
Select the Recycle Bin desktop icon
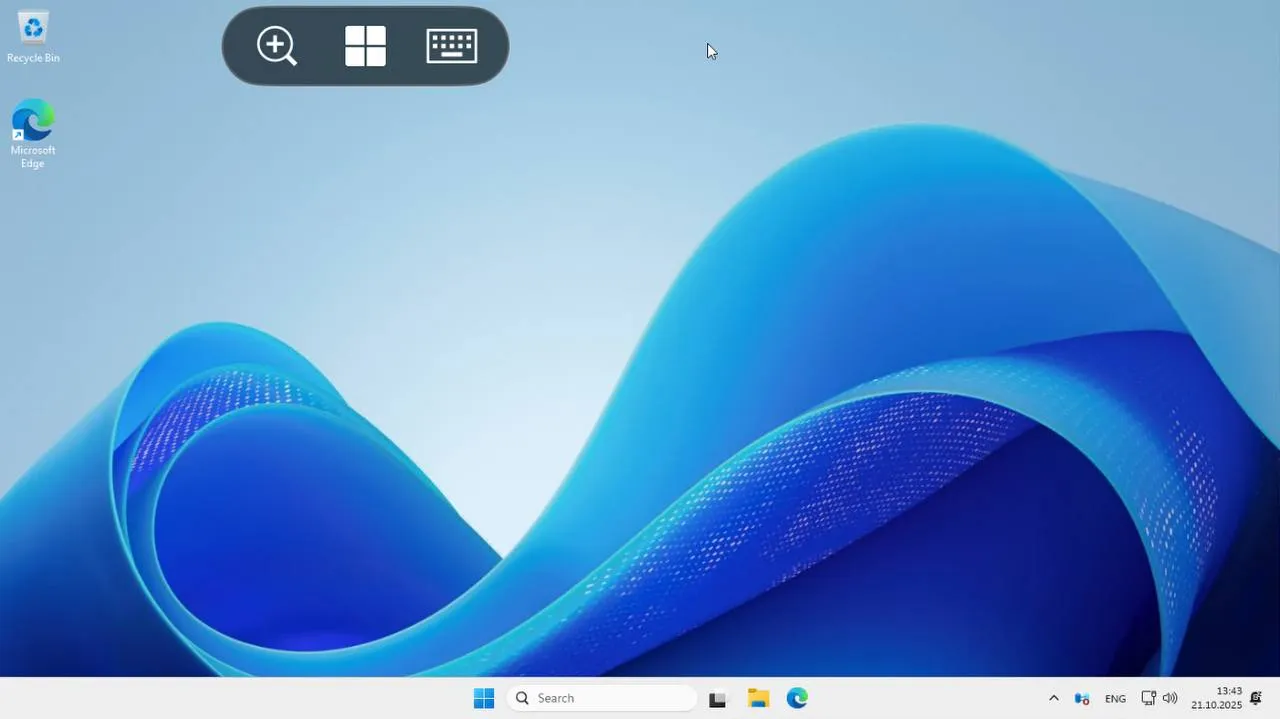pyautogui.click(x=33, y=29)
